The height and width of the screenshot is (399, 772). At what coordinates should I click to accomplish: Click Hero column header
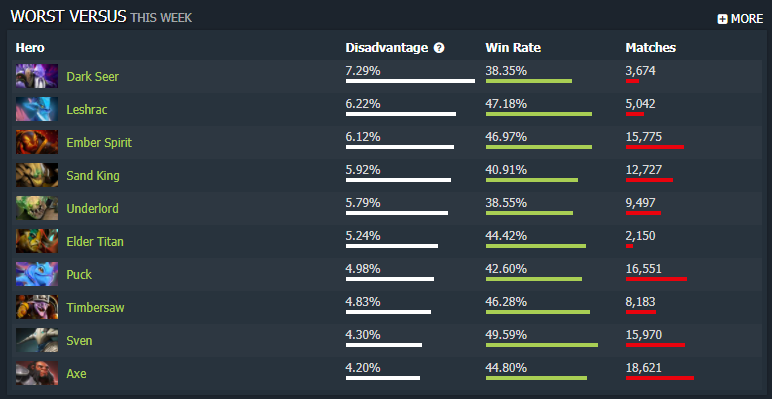coord(30,48)
